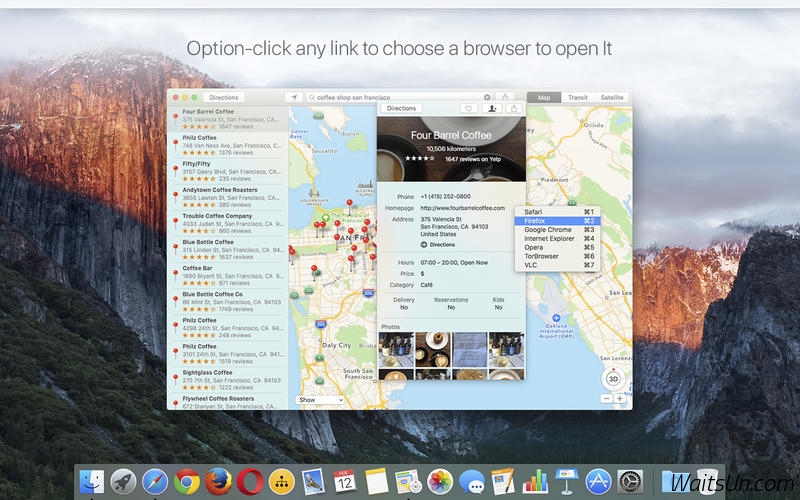Open Google Chrome from the Dock
Viewport: 800px width, 500px height.
[x=187, y=482]
